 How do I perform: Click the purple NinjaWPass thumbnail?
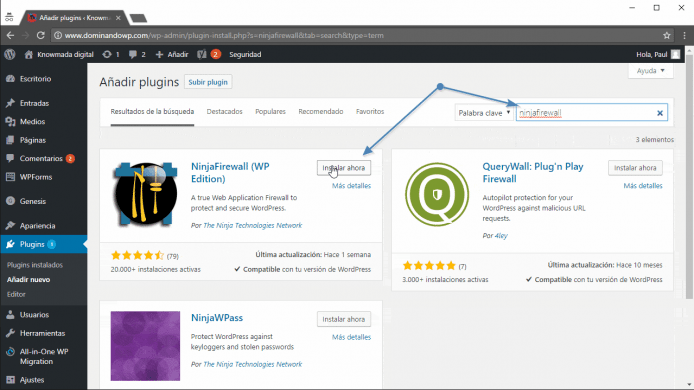click(145, 346)
